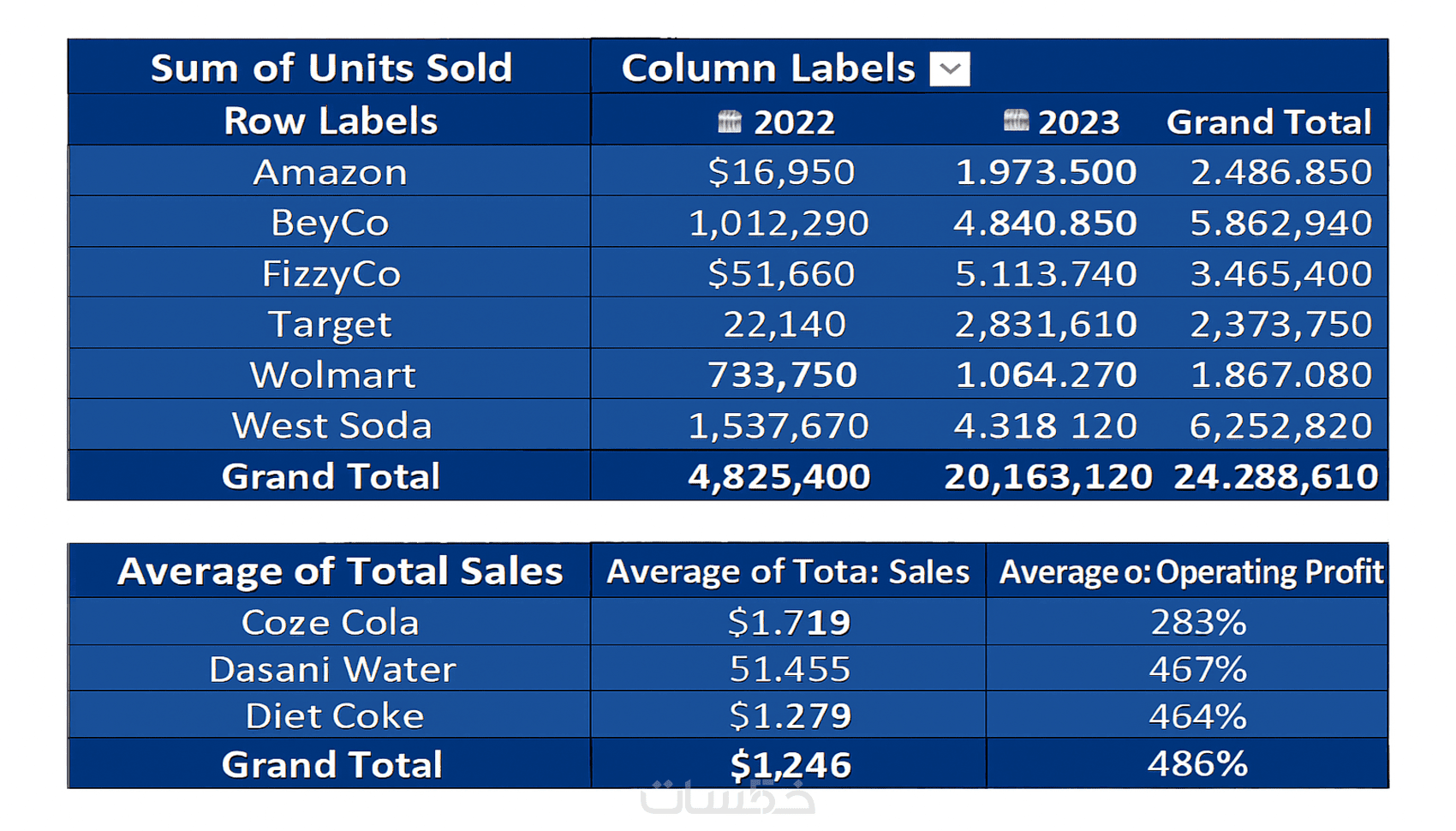Click the Wolmart row label
This screenshot has height=831, width=1456.
click(x=332, y=375)
